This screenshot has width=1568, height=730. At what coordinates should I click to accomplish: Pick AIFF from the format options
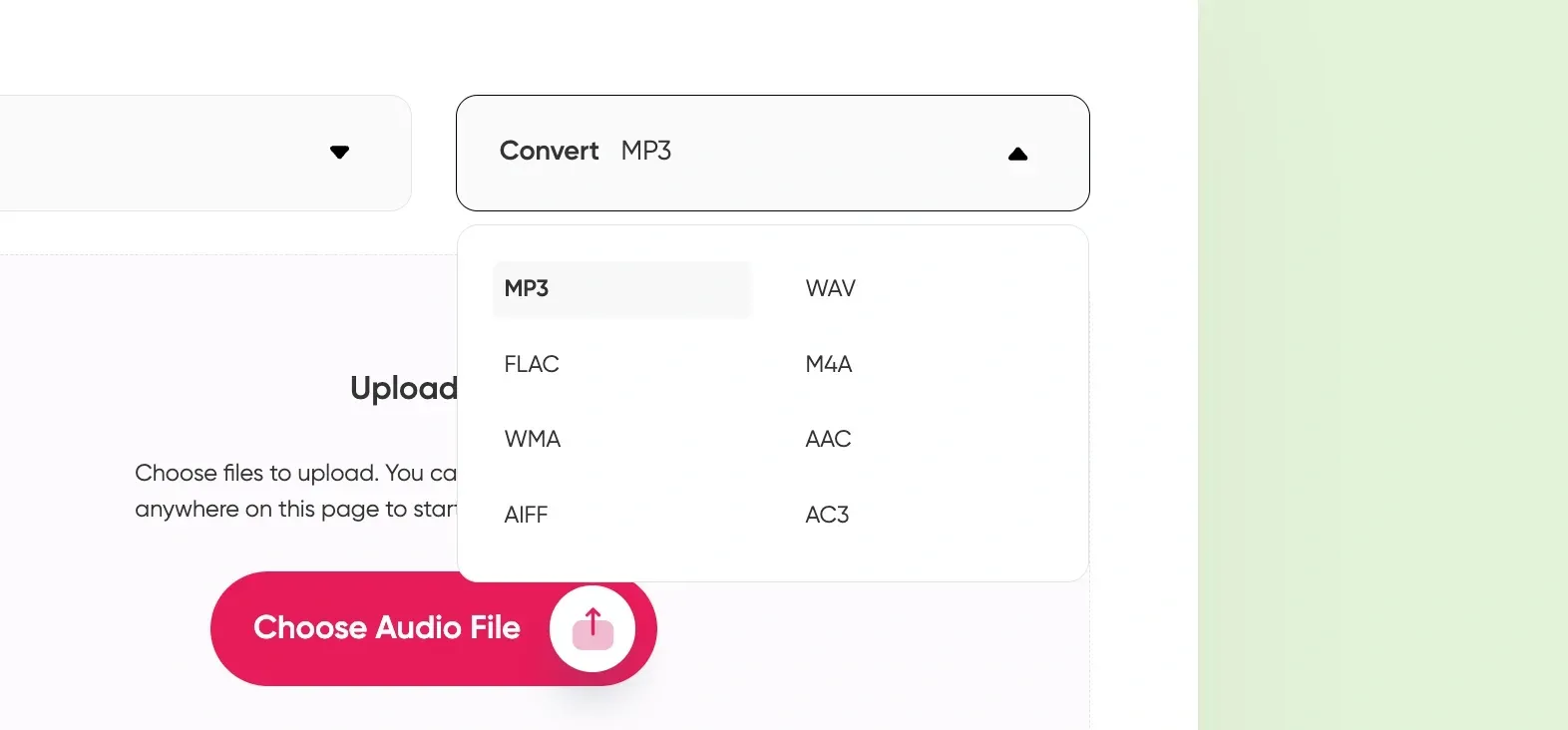(x=526, y=515)
